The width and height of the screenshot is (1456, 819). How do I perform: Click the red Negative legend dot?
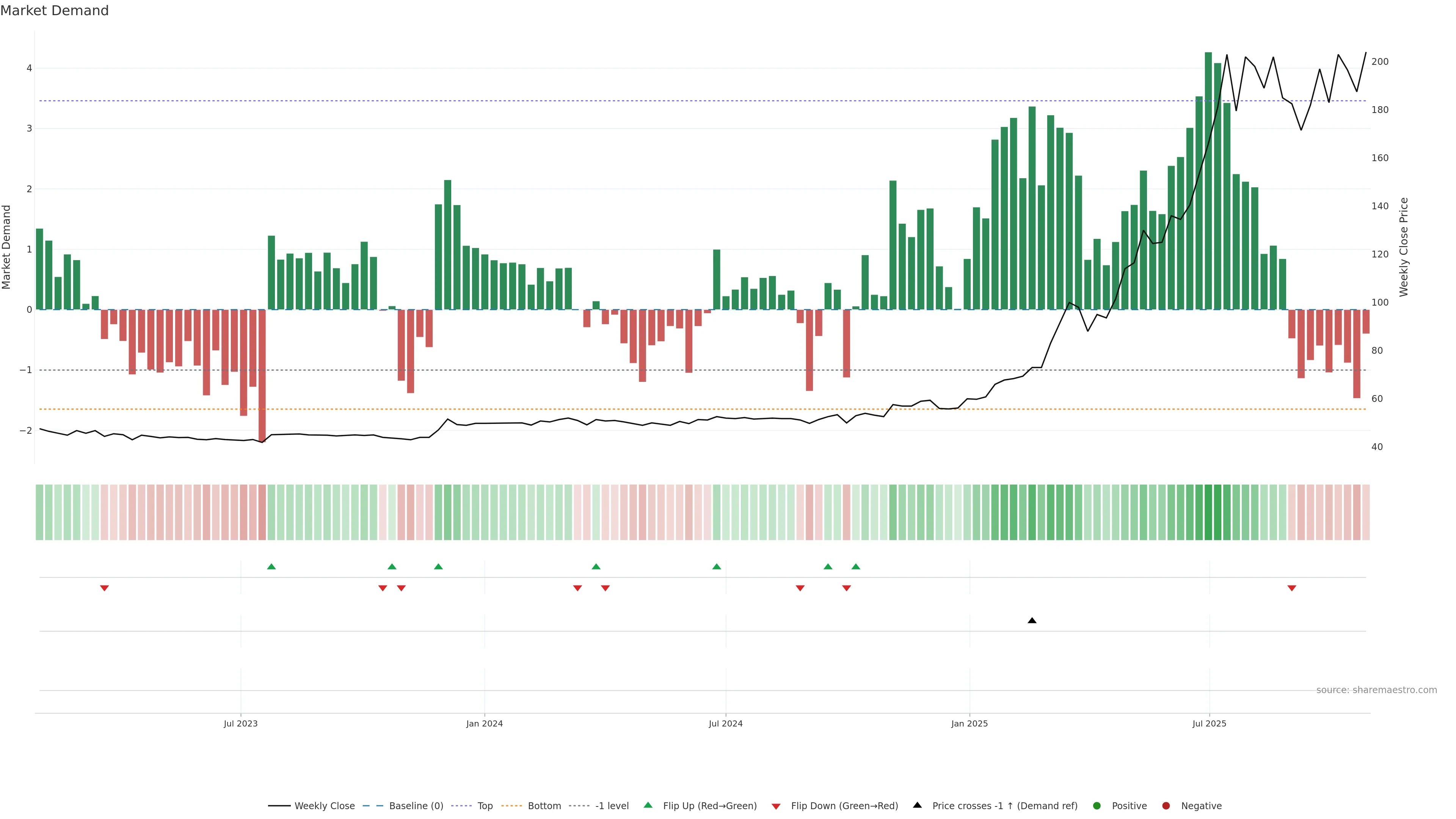coord(1166,806)
